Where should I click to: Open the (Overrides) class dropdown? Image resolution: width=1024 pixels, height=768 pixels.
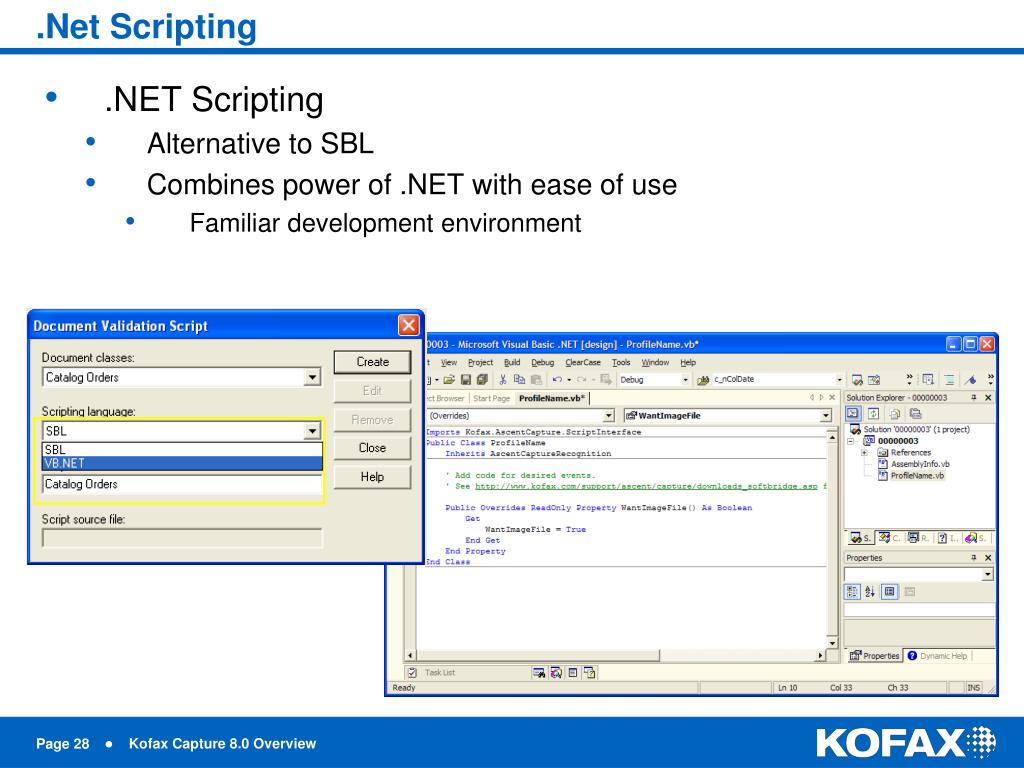point(609,415)
